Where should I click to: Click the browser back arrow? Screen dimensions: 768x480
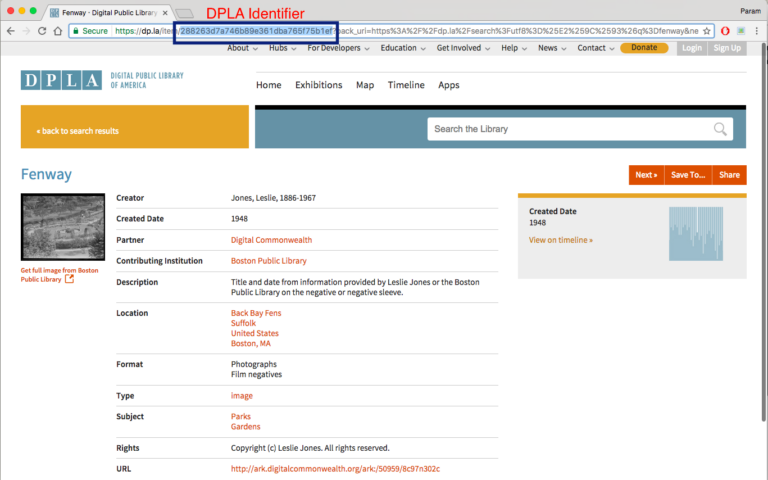coord(9,31)
